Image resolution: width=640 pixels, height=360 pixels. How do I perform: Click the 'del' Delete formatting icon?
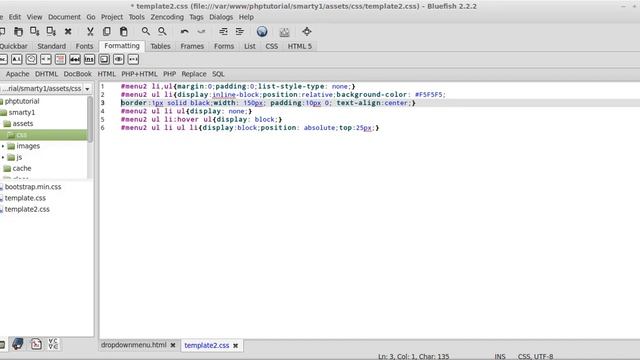(75, 60)
